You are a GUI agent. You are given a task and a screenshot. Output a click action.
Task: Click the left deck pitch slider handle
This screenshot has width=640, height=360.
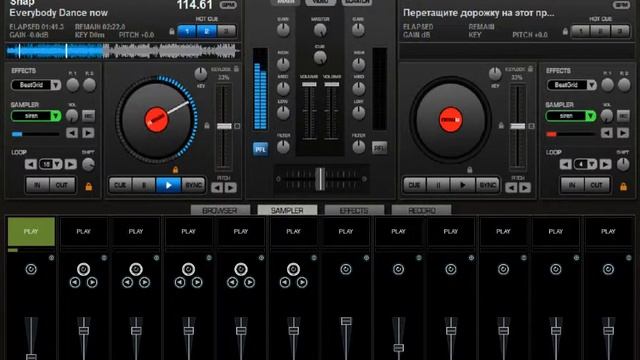[x=224, y=126]
